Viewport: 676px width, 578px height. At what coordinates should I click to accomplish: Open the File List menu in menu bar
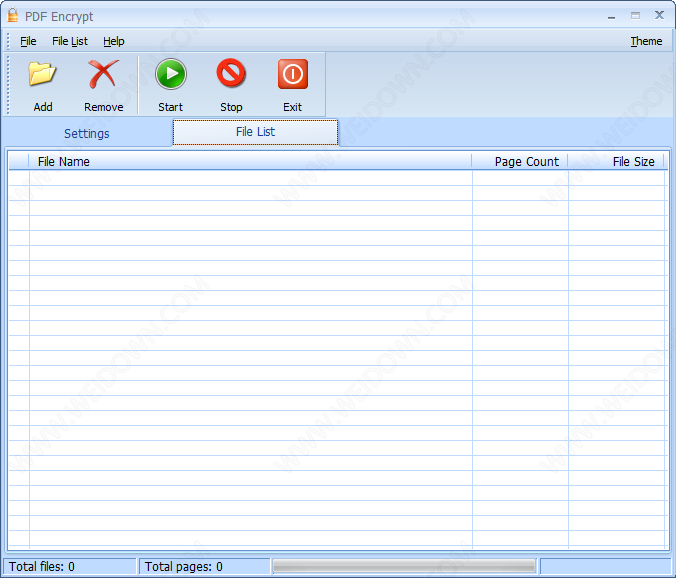[70, 41]
